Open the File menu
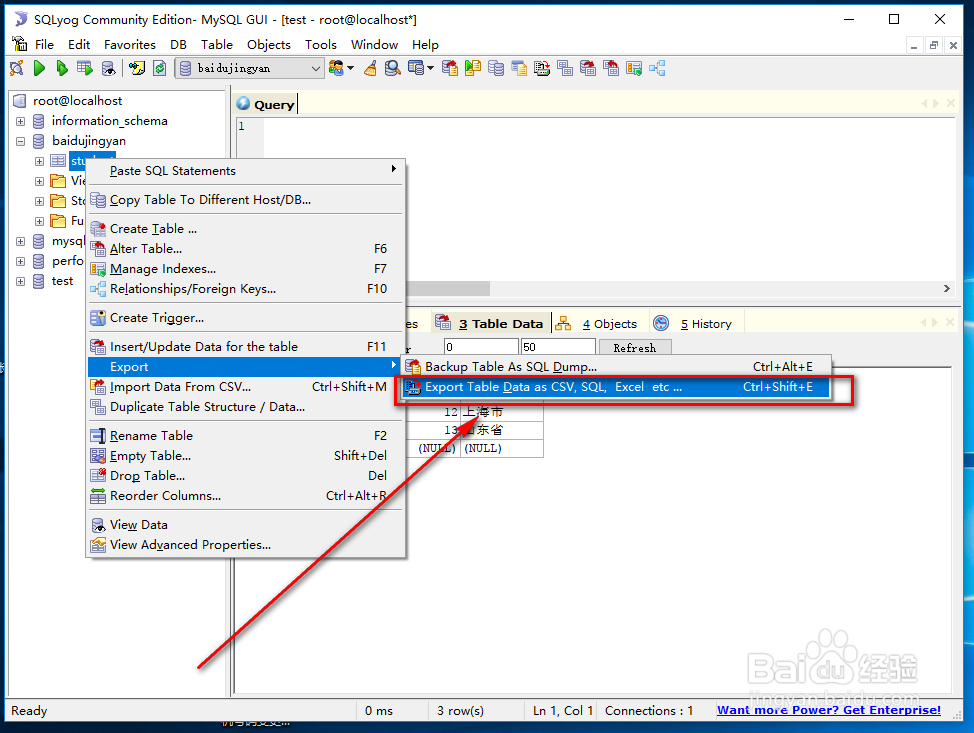The height and width of the screenshot is (733, 974). click(x=44, y=45)
